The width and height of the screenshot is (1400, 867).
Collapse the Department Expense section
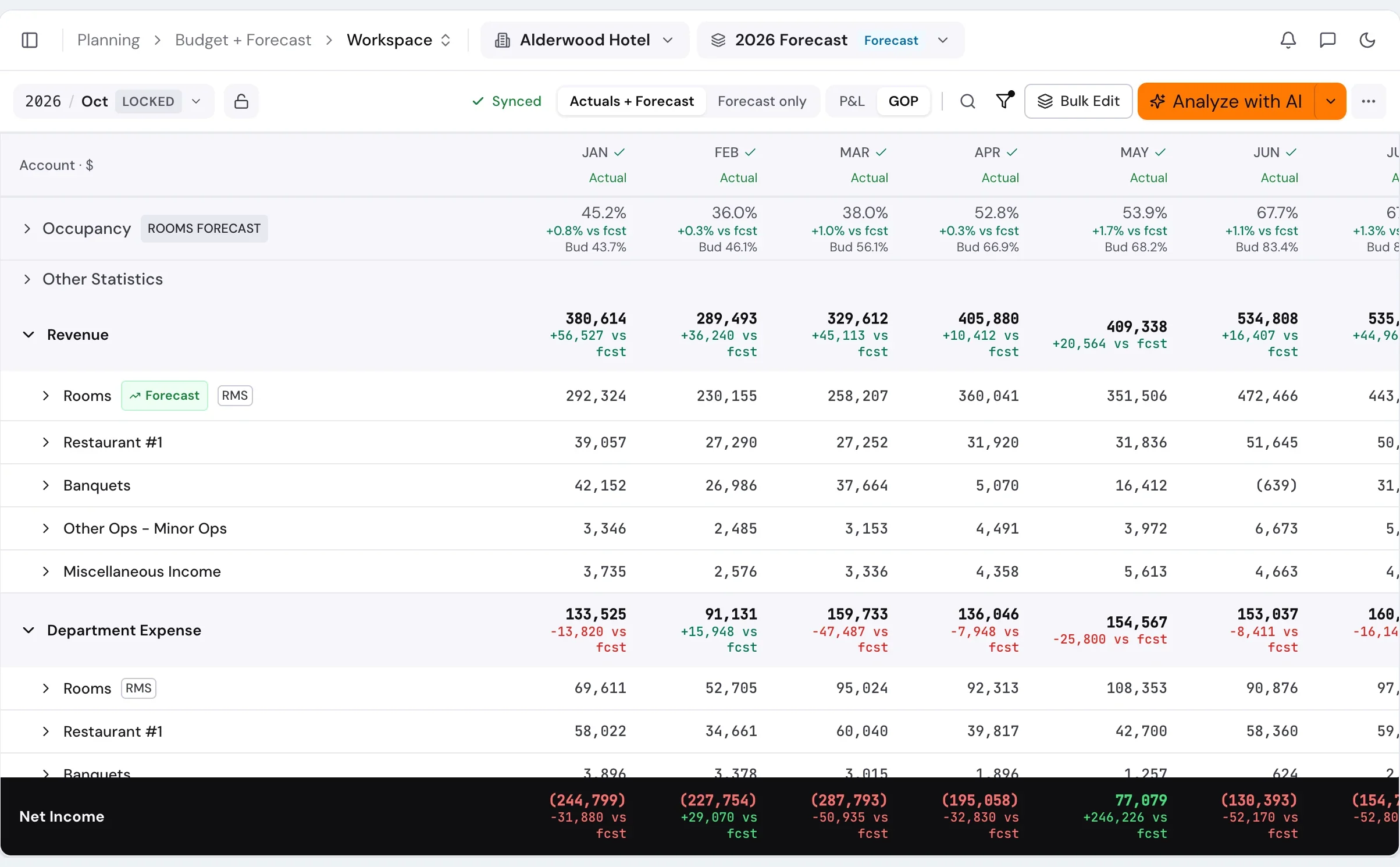pos(28,630)
